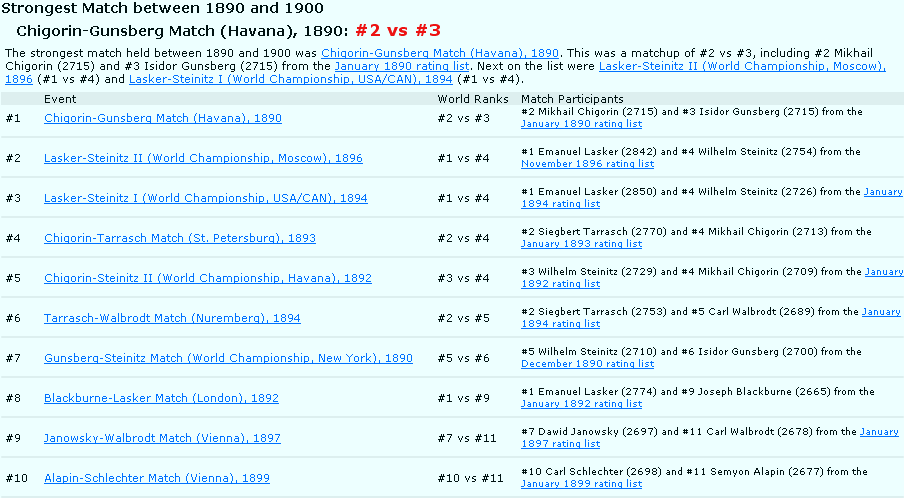Click Chigorin-Gunsberg Match link in intro paragraph
Viewport: 904px width, 498px height.
click(440, 53)
